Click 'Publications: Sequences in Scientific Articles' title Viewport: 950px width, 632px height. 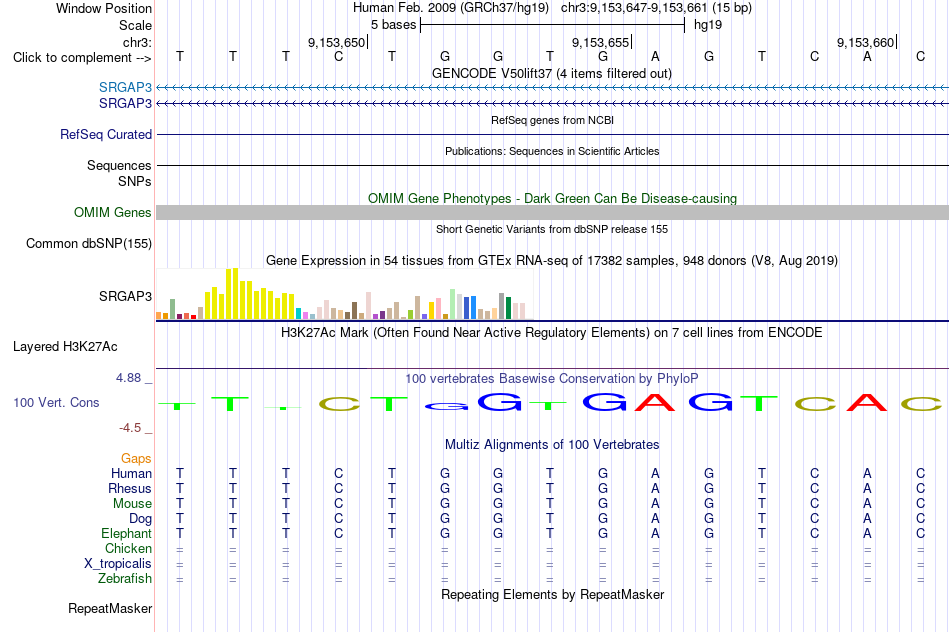point(552,151)
